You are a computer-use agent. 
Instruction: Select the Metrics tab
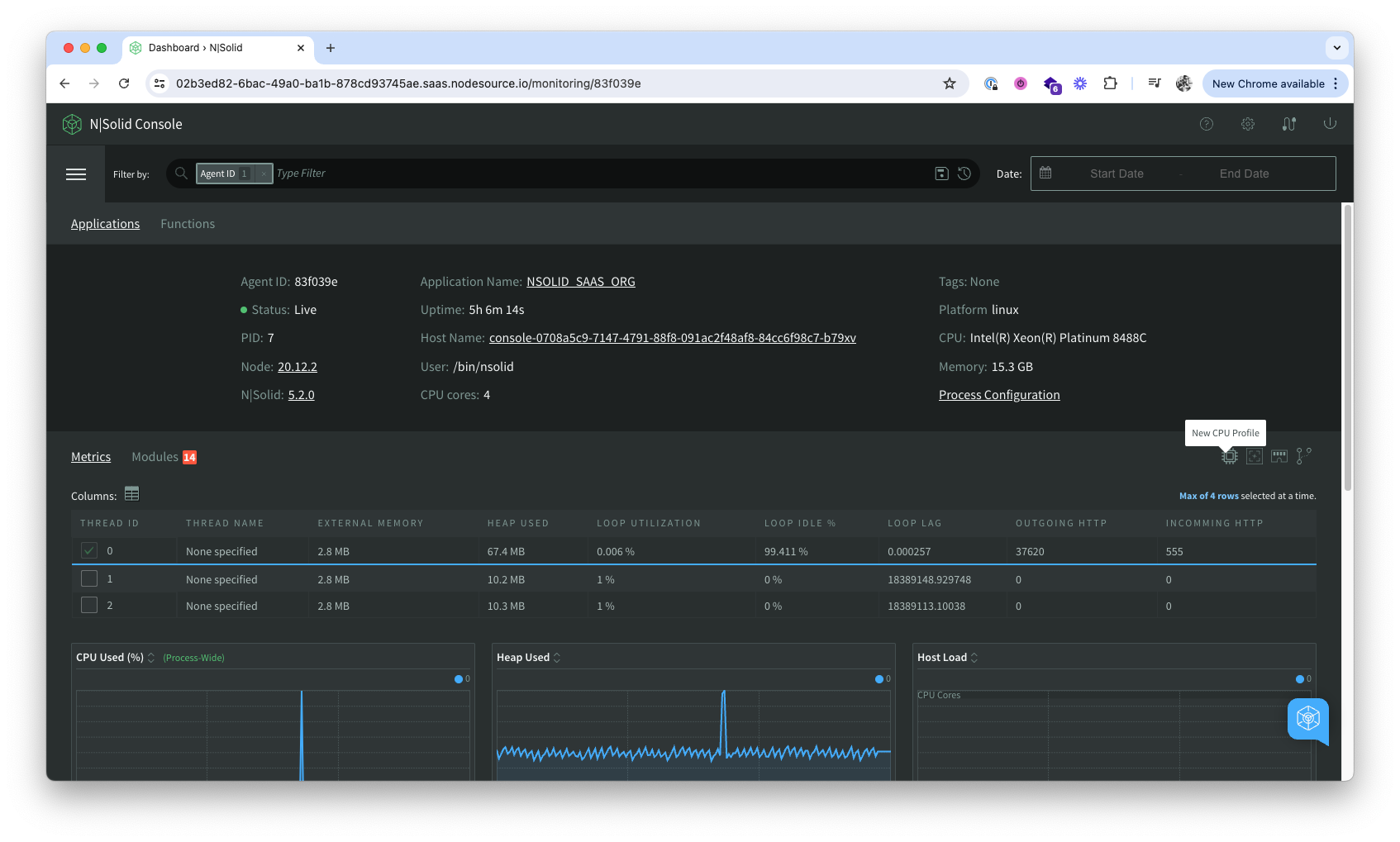pyautogui.click(x=91, y=457)
